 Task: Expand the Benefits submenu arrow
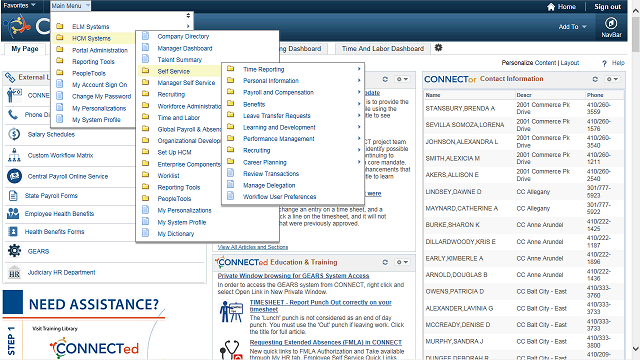pyautogui.click(x=359, y=104)
